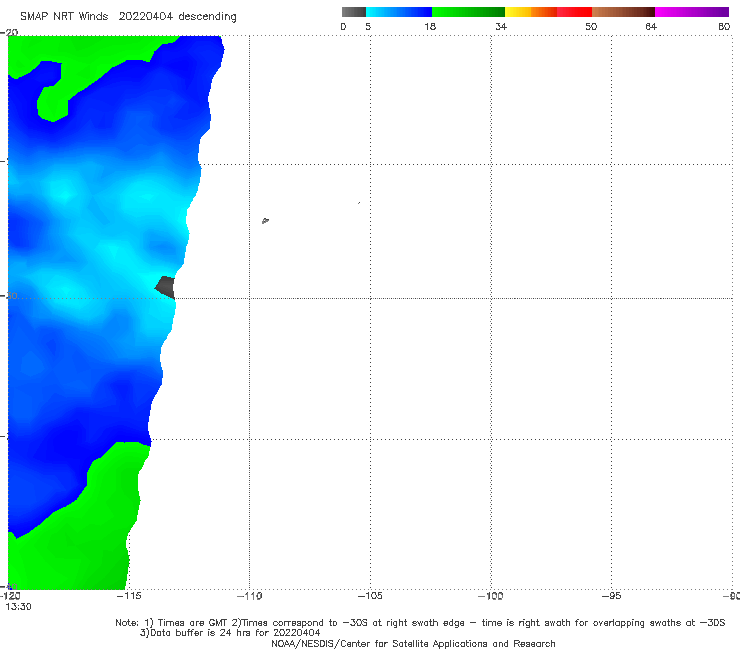Click the longitude label '-105'
This screenshot has width=740, height=650.
pos(370,596)
